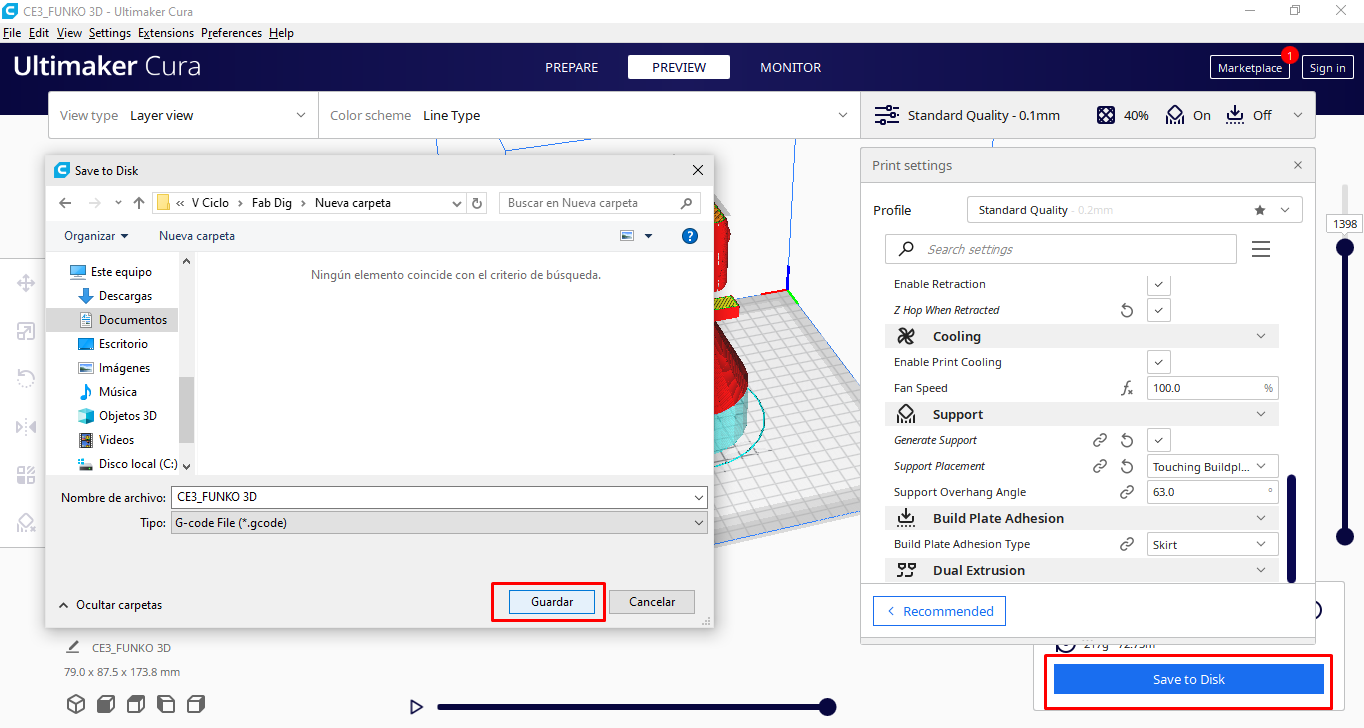The width and height of the screenshot is (1364, 728).
Task: Open help in the Save to Disk dialog
Action: coord(689,236)
